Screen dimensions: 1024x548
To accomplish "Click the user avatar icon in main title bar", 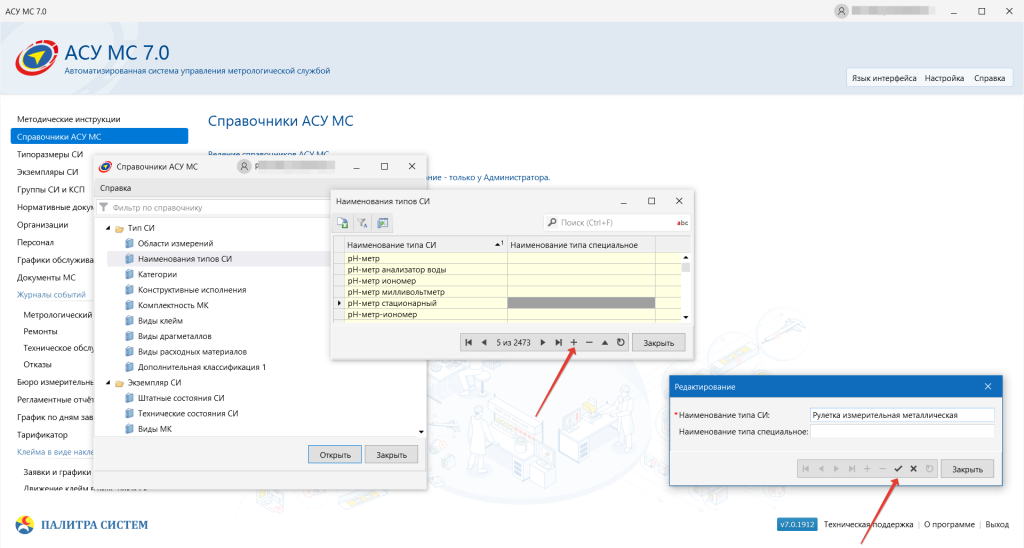I will coord(841,11).
